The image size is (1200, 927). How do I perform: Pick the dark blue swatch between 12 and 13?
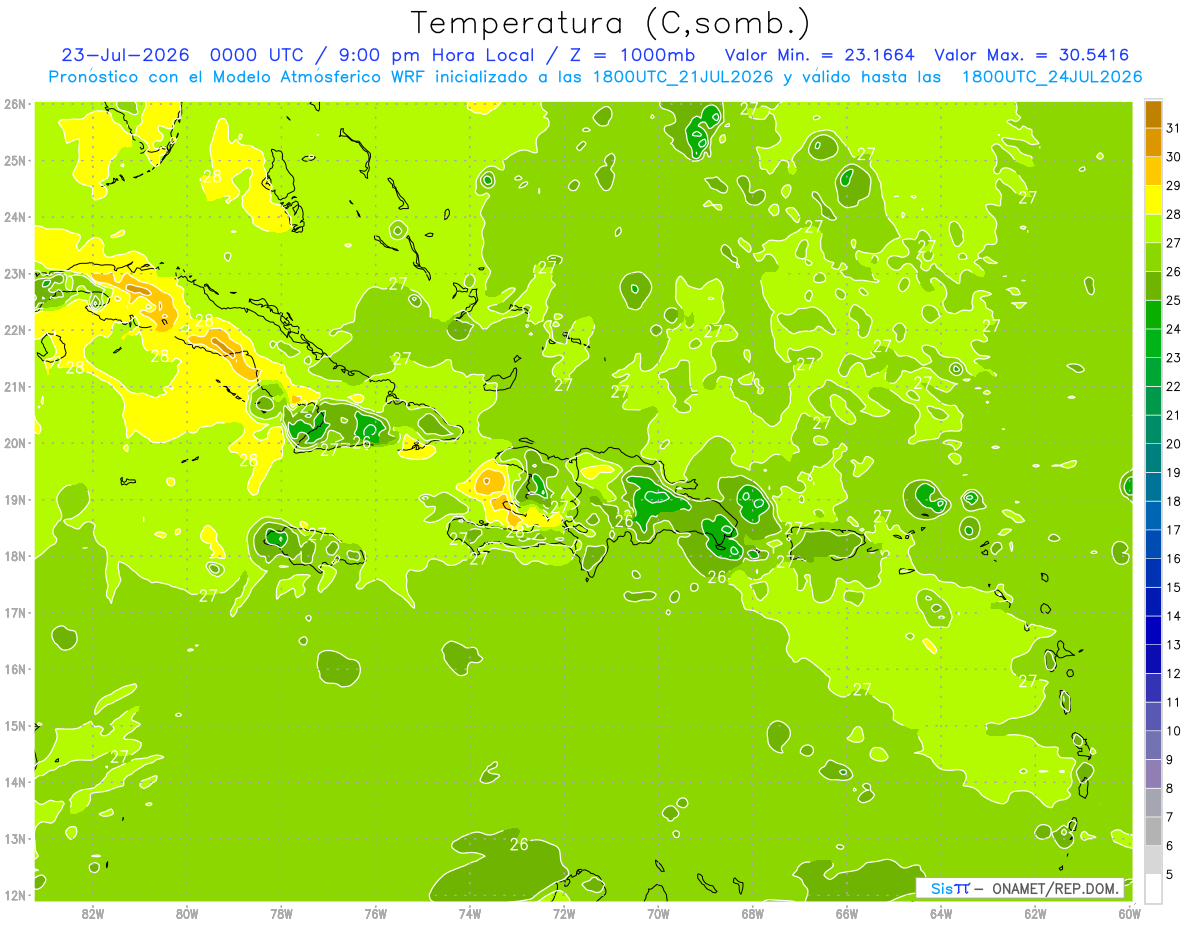(x=1153, y=659)
